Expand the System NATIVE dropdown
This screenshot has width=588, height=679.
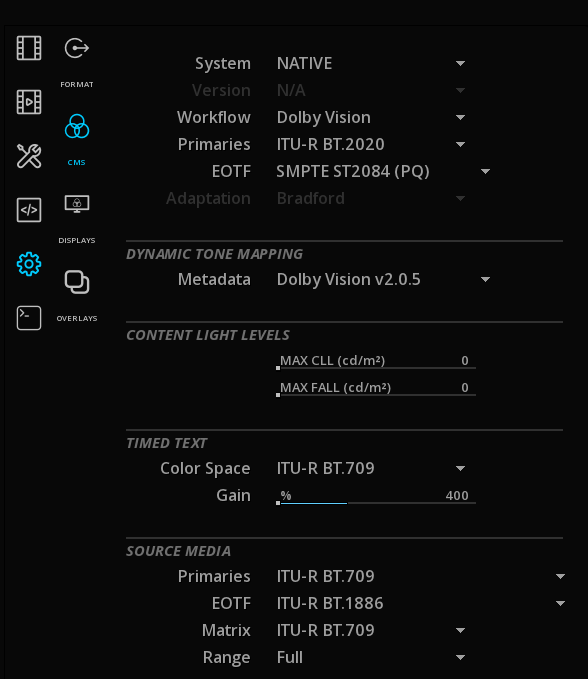(371, 63)
